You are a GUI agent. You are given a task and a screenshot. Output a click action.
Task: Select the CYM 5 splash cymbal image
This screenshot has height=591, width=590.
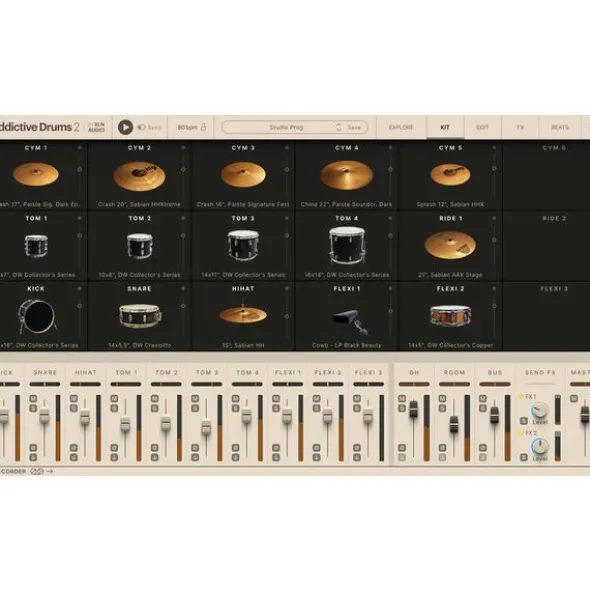click(451, 175)
